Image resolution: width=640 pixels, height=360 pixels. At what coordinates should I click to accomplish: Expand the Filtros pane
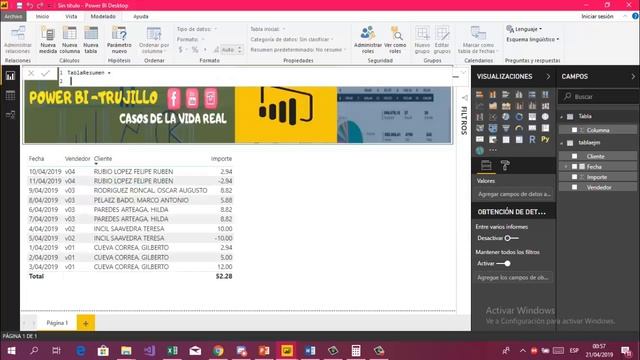(x=464, y=98)
